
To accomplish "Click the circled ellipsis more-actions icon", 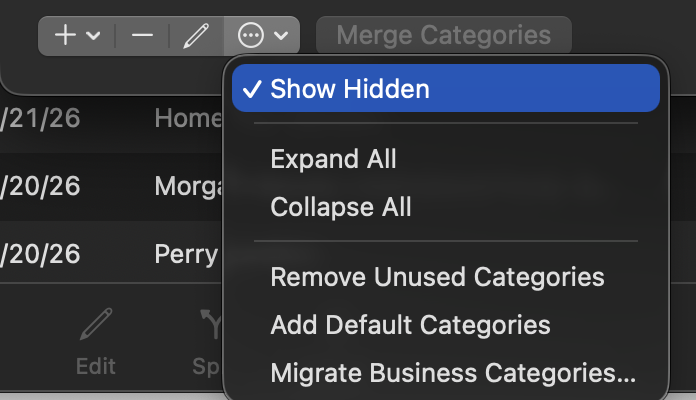I will (x=251, y=36).
